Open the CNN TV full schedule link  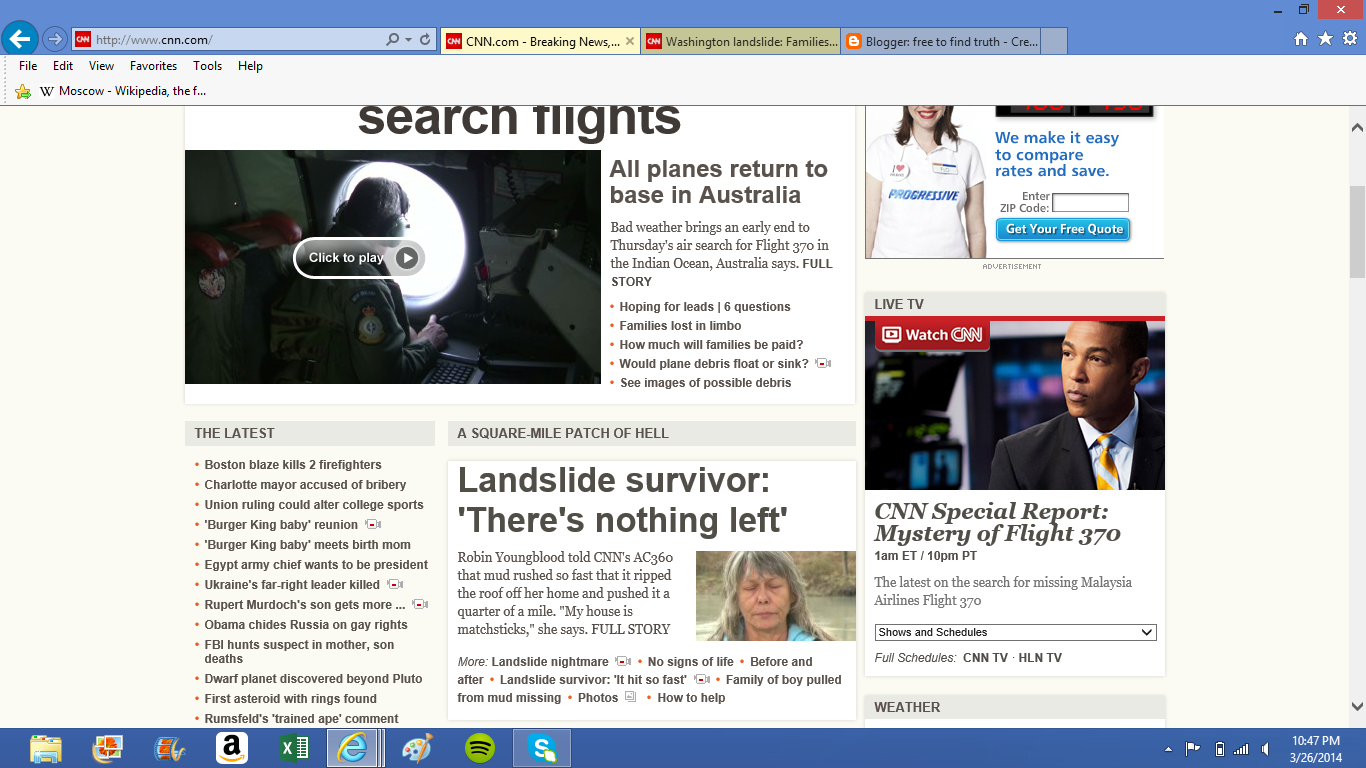[986, 658]
